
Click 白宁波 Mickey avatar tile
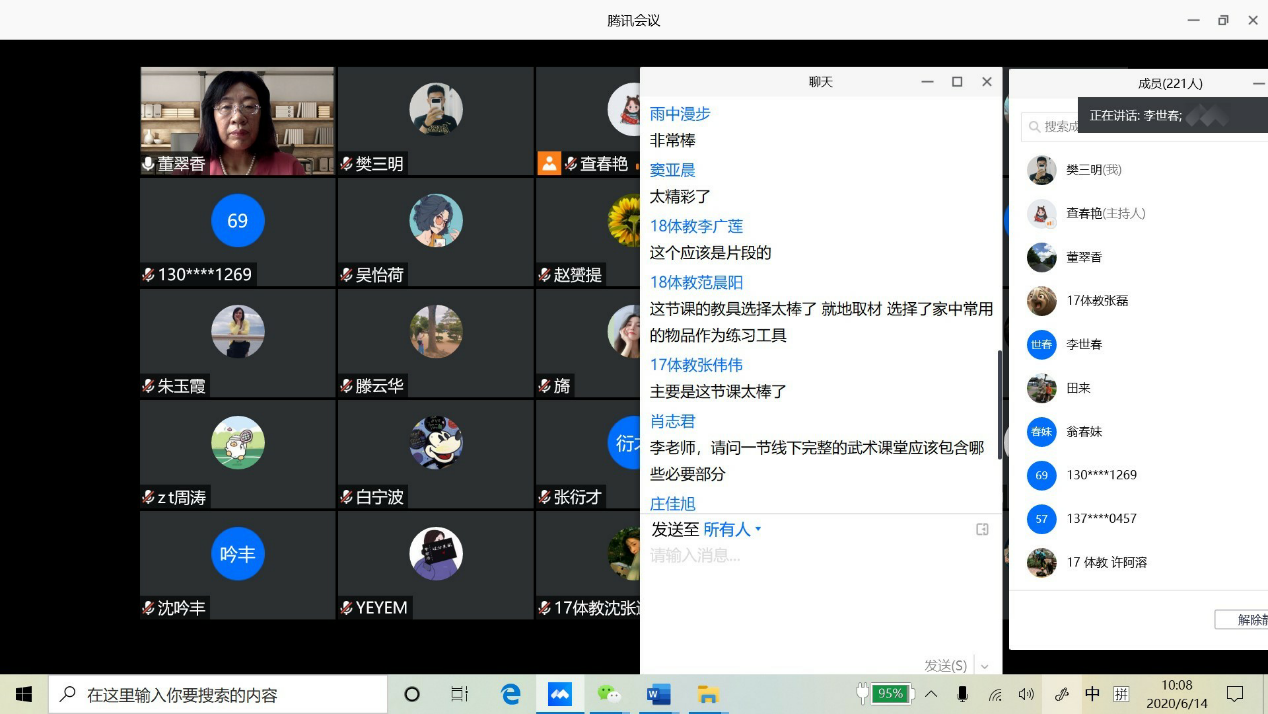pos(436,443)
